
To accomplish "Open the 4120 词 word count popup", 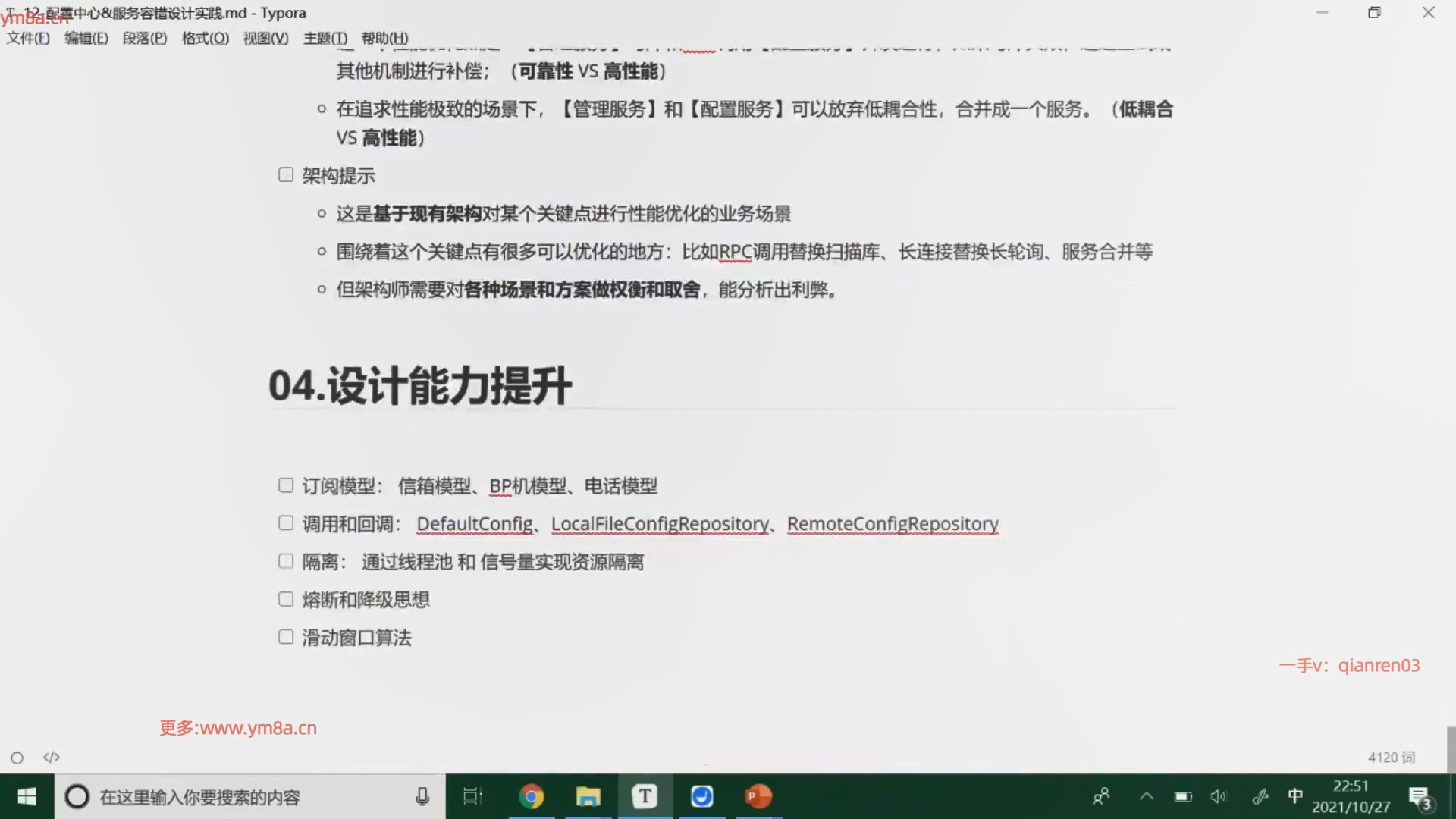I will (x=1391, y=758).
